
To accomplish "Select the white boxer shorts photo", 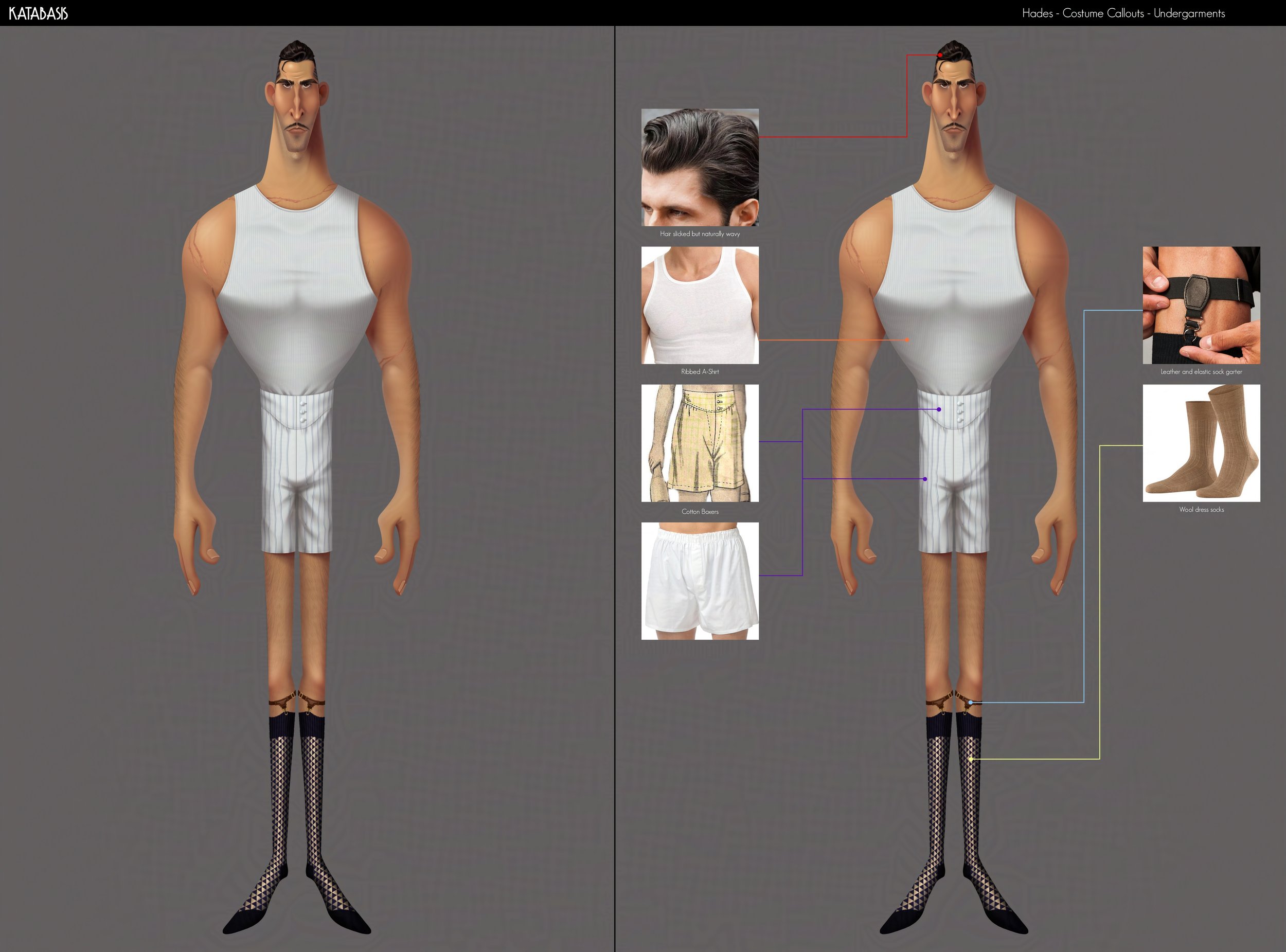I will point(700,581).
